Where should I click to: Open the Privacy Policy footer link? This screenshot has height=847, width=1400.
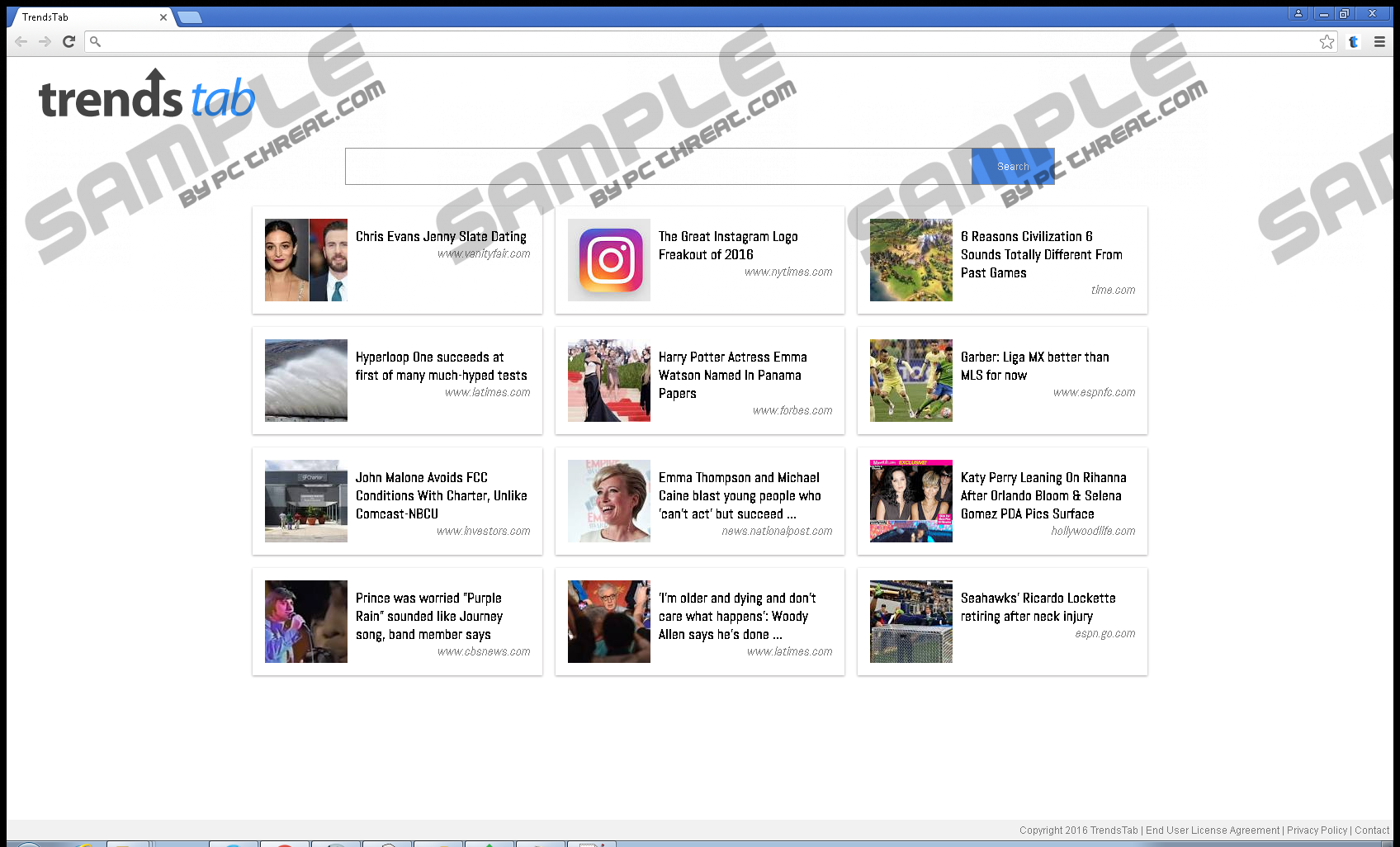[1317, 830]
